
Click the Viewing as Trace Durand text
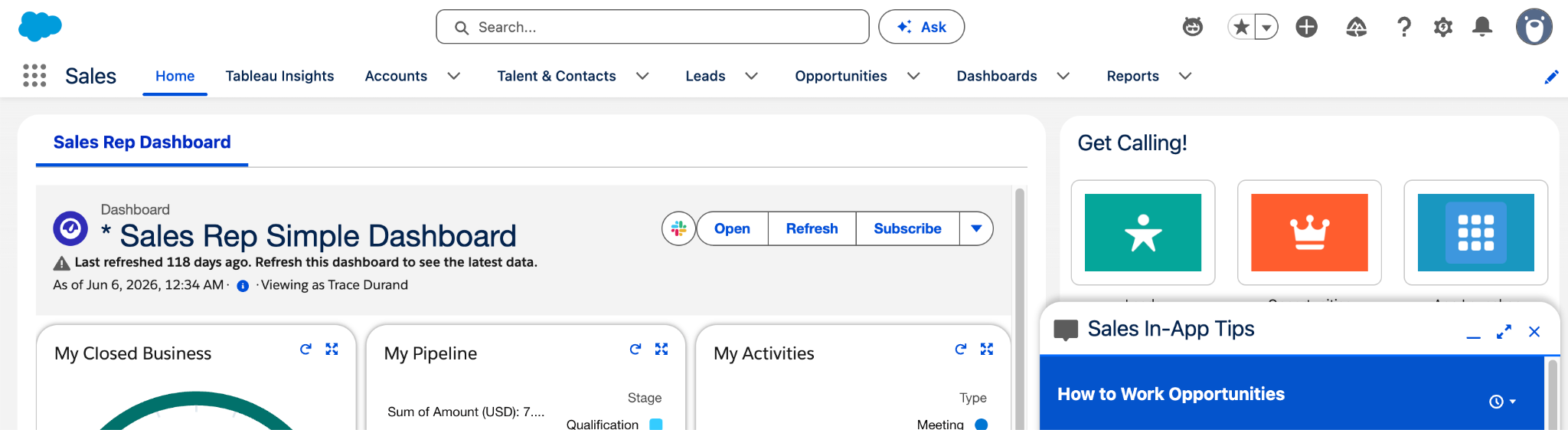[x=335, y=285]
